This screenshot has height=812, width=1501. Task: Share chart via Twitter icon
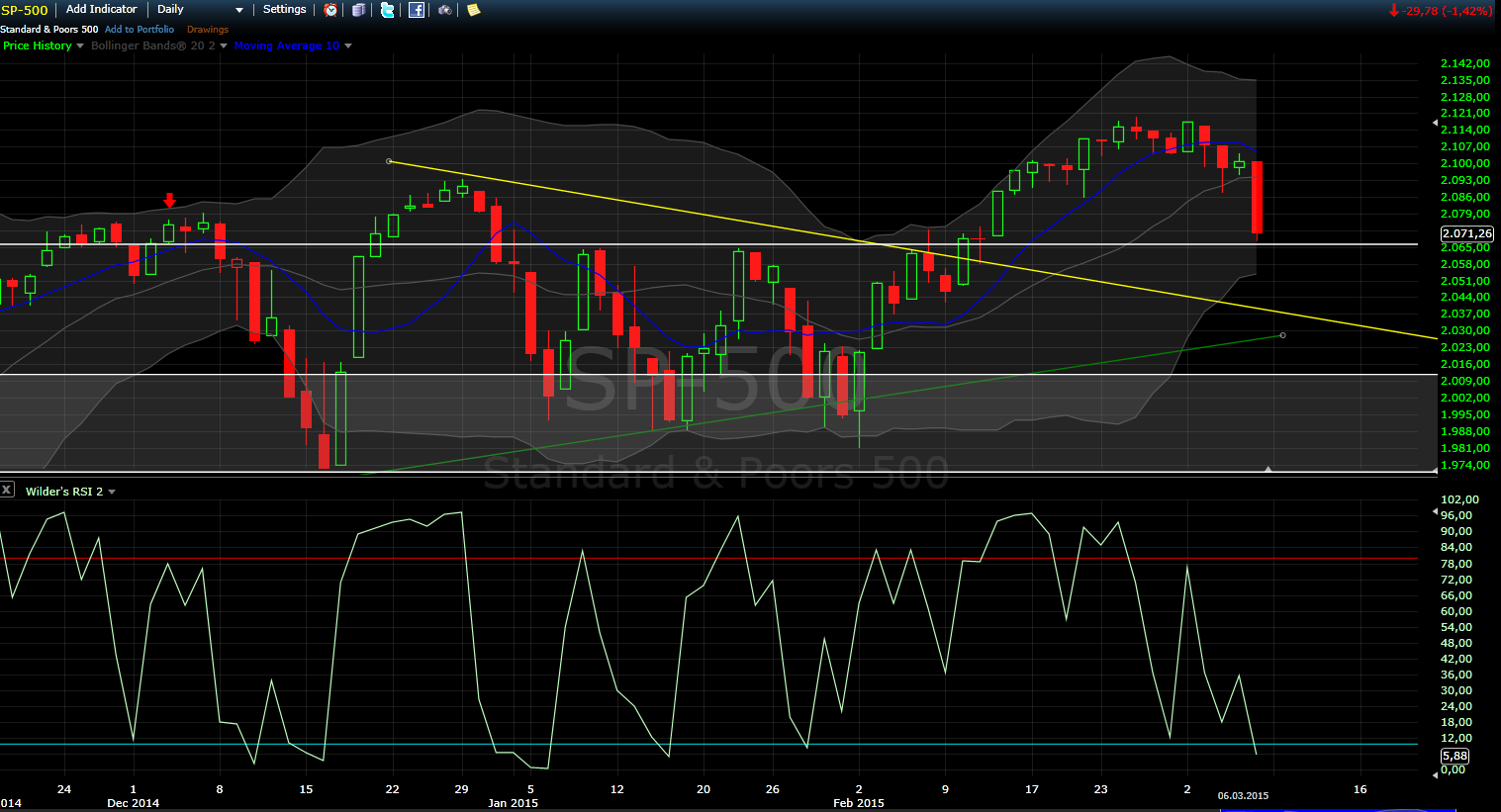pos(387,10)
